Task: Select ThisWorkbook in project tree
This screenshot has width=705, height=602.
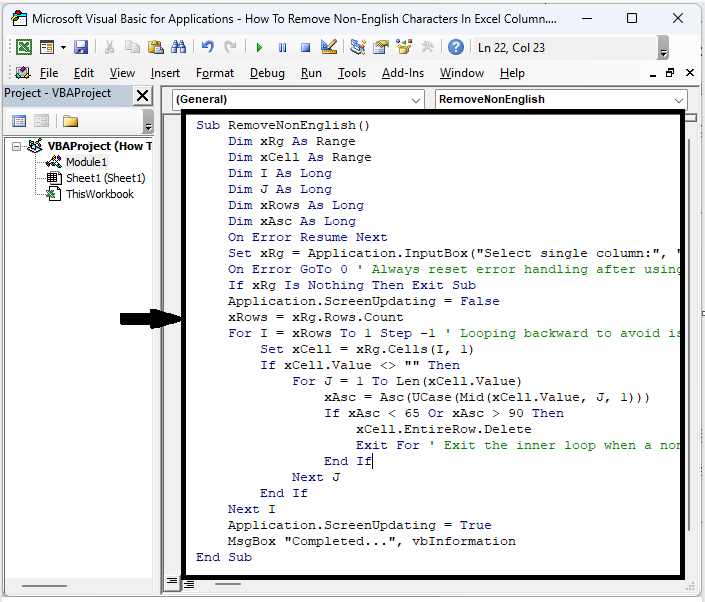Action: [100, 194]
